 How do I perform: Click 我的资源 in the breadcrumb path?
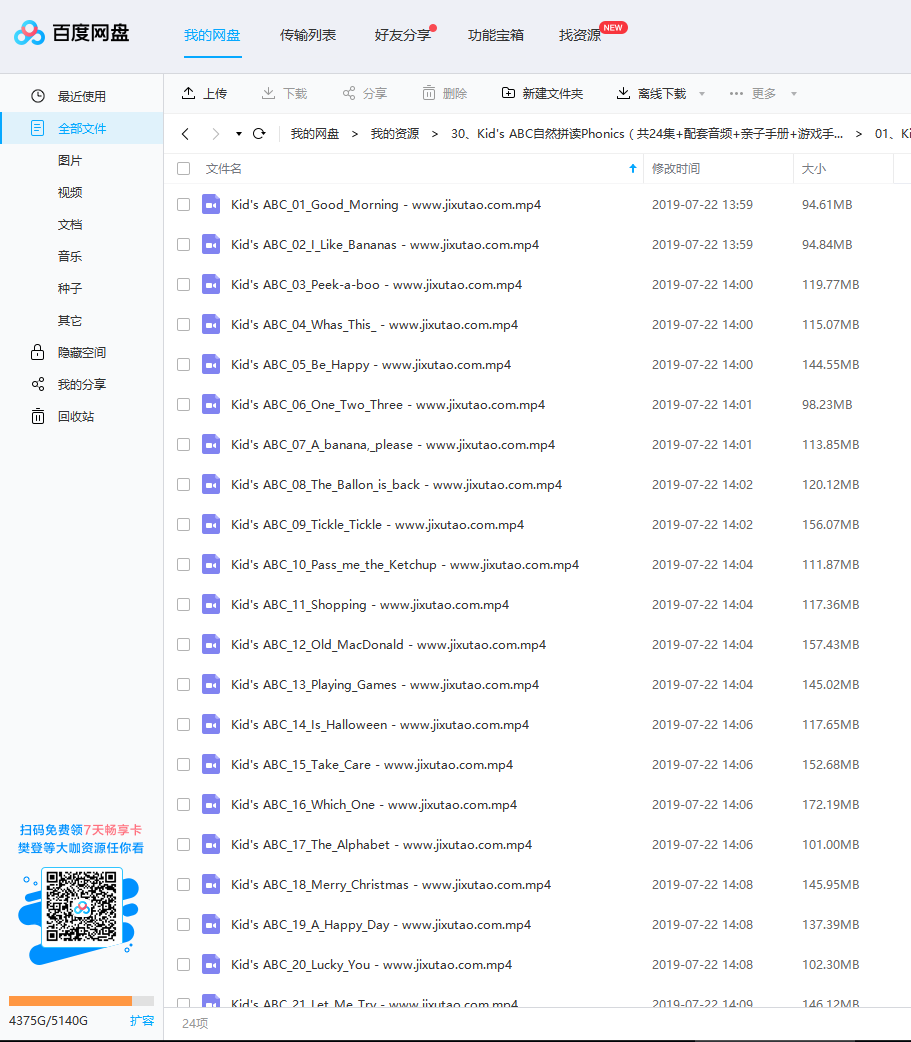395,134
